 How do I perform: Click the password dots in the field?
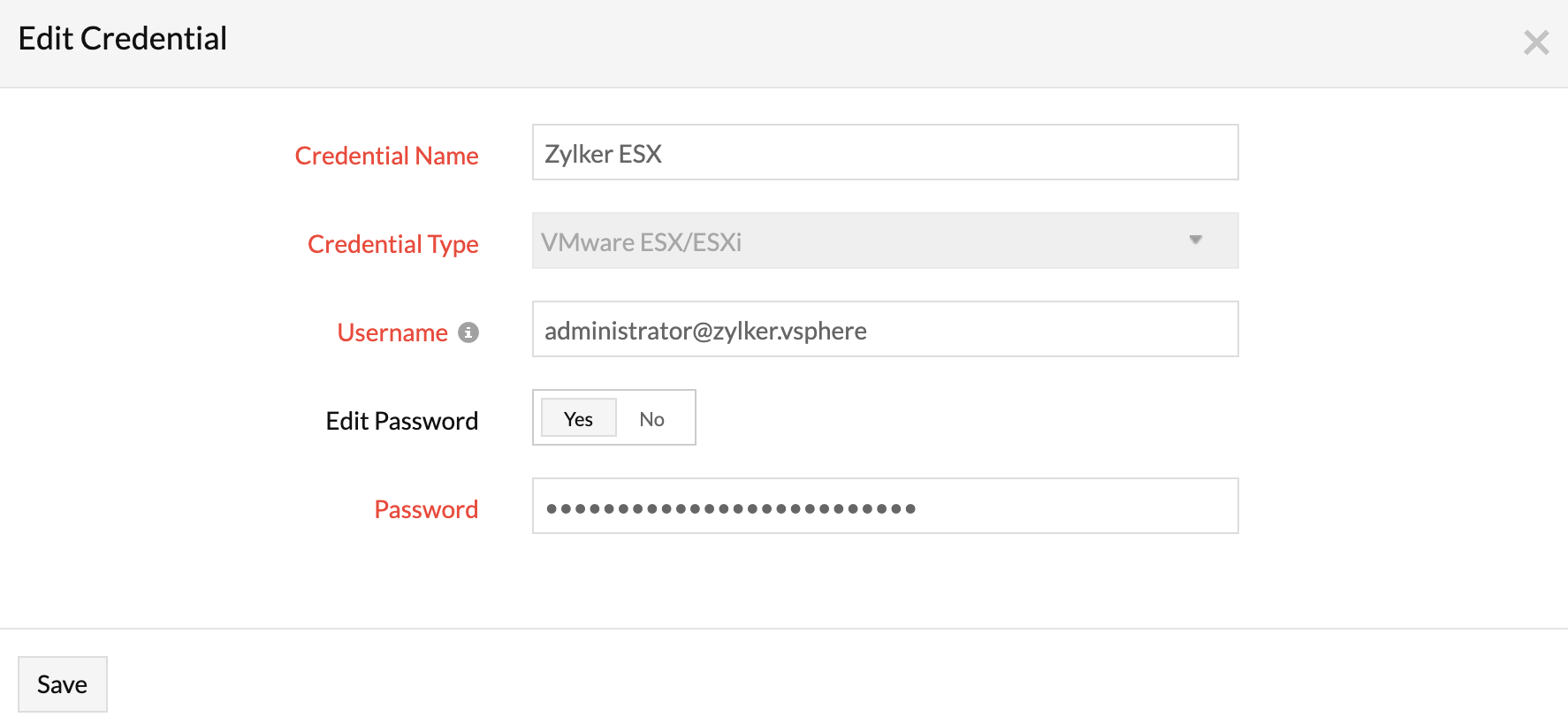pos(730,508)
